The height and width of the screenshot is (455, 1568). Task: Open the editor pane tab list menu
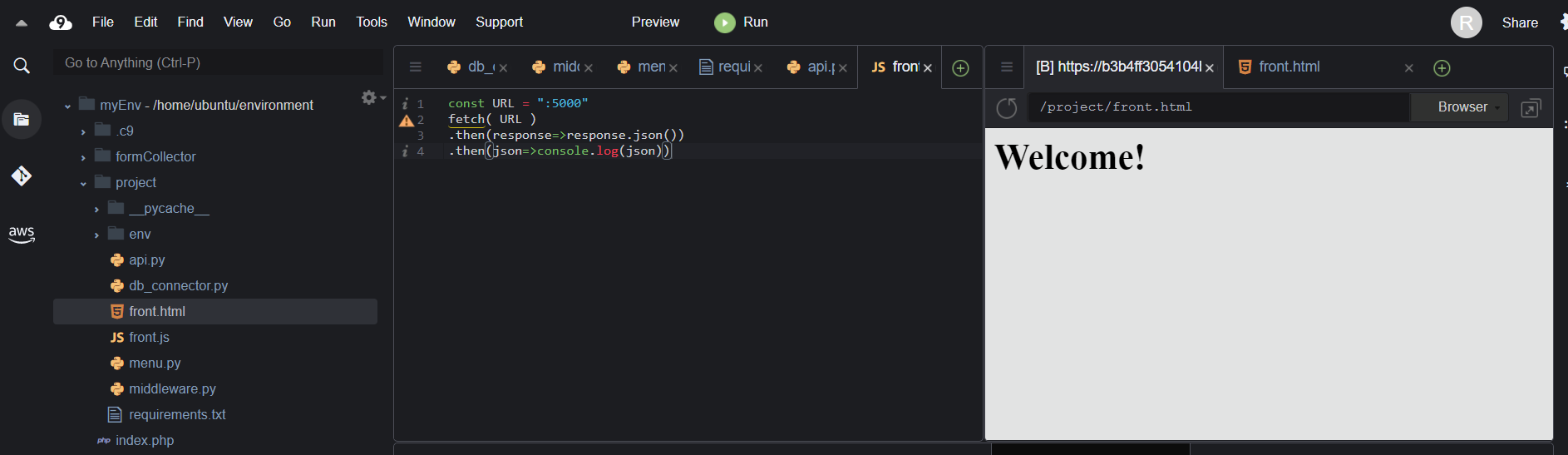(416, 67)
